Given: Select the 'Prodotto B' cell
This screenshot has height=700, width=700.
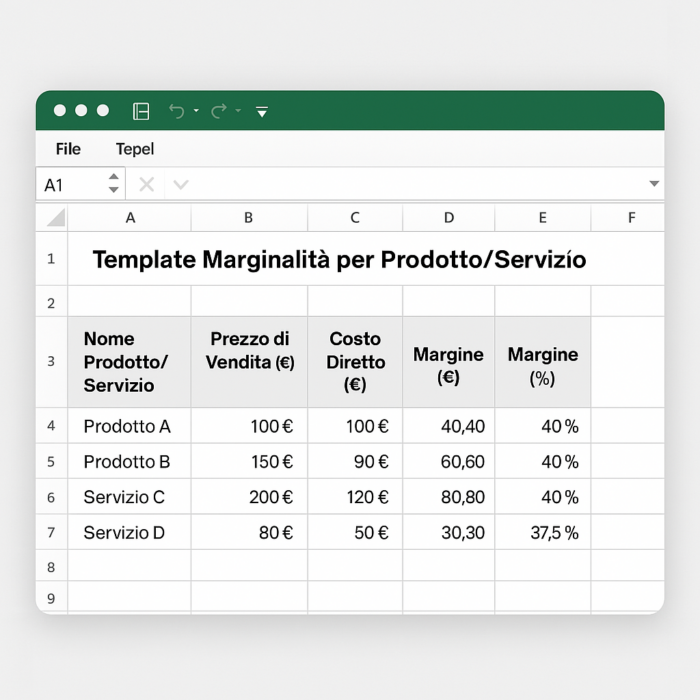Looking at the screenshot, I should click(129, 461).
